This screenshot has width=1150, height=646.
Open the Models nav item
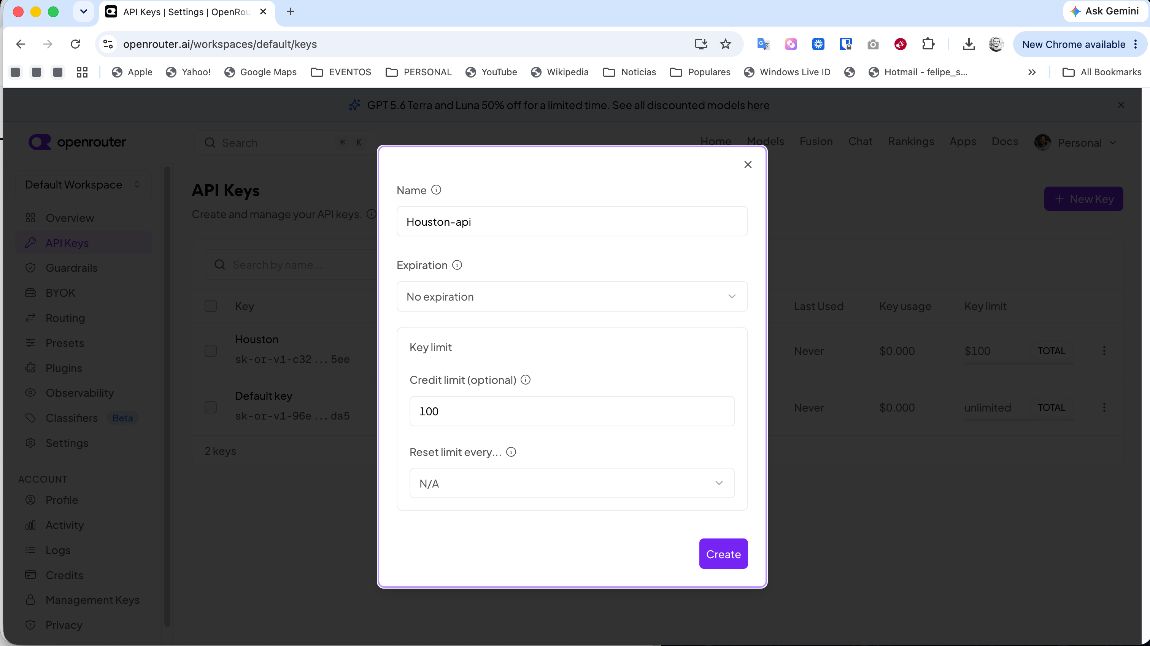click(x=766, y=141)
